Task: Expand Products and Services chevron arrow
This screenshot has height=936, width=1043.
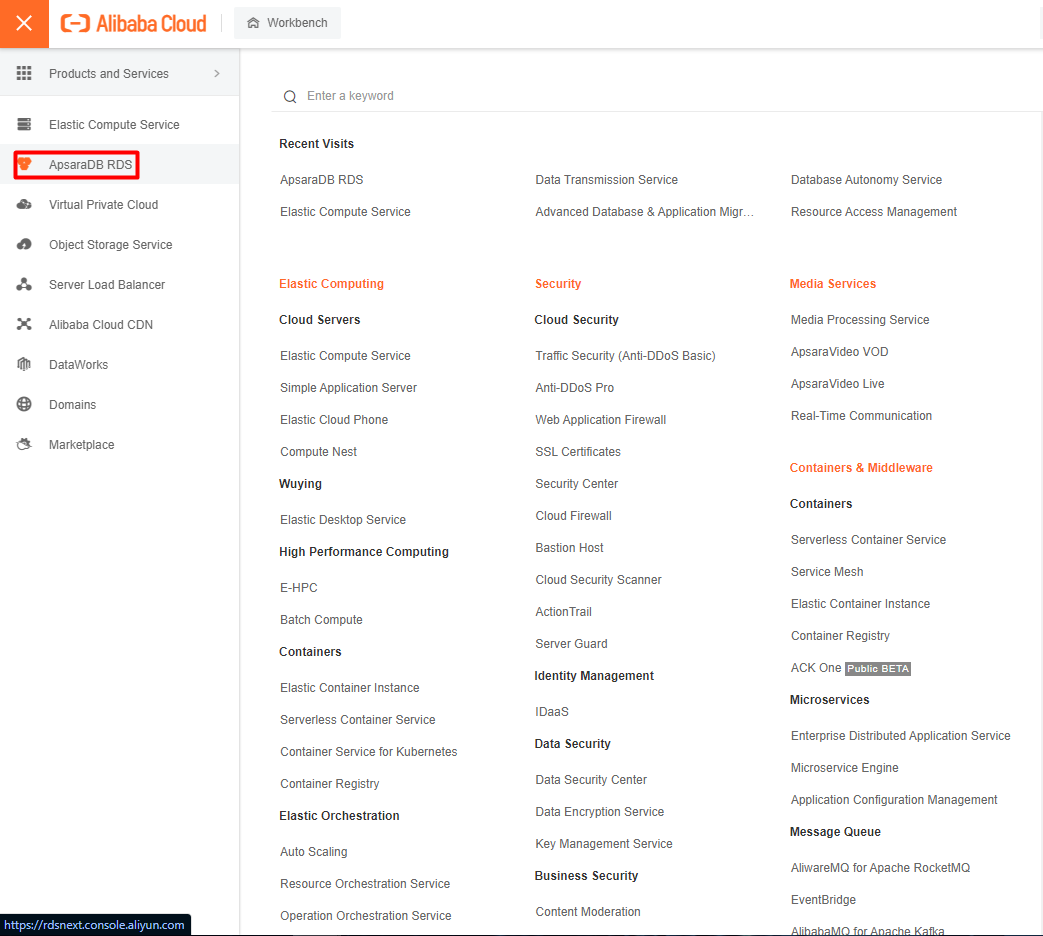Action: coord(217,74)
